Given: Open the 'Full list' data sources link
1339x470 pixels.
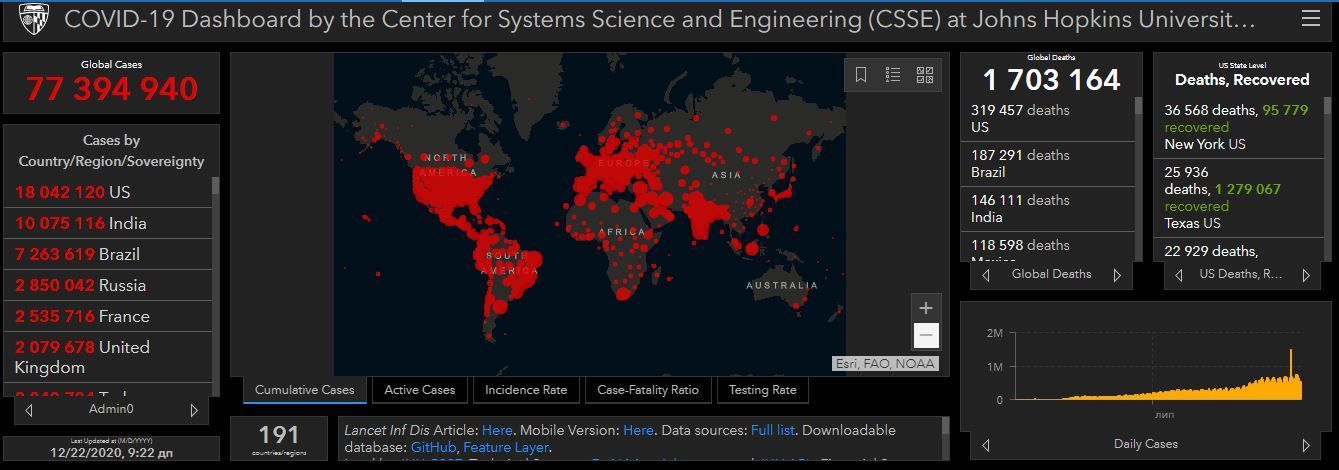Looking at the screenshot, I should coord(773,430).
